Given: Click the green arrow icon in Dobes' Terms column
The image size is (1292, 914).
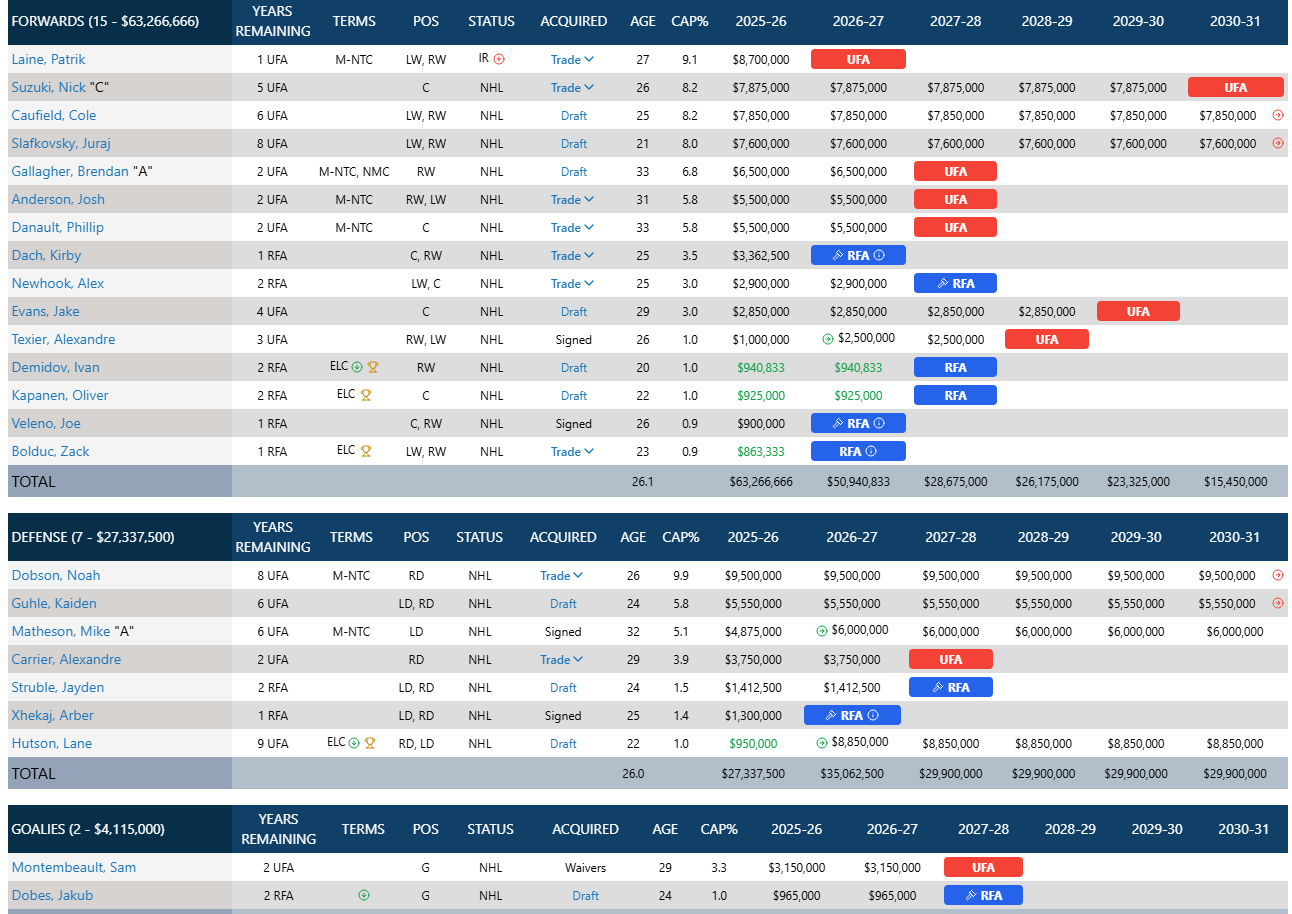Looking at the screenshot, I should [364, 895].
